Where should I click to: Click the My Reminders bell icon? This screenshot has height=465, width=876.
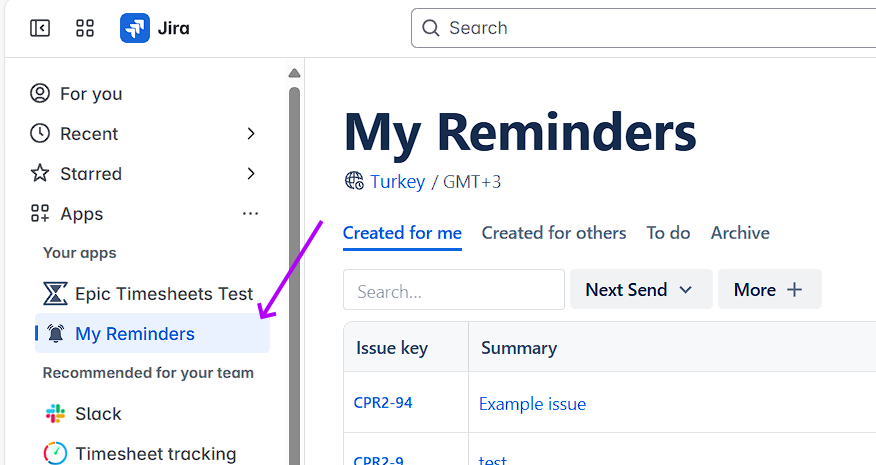click(x=56, y=334)
